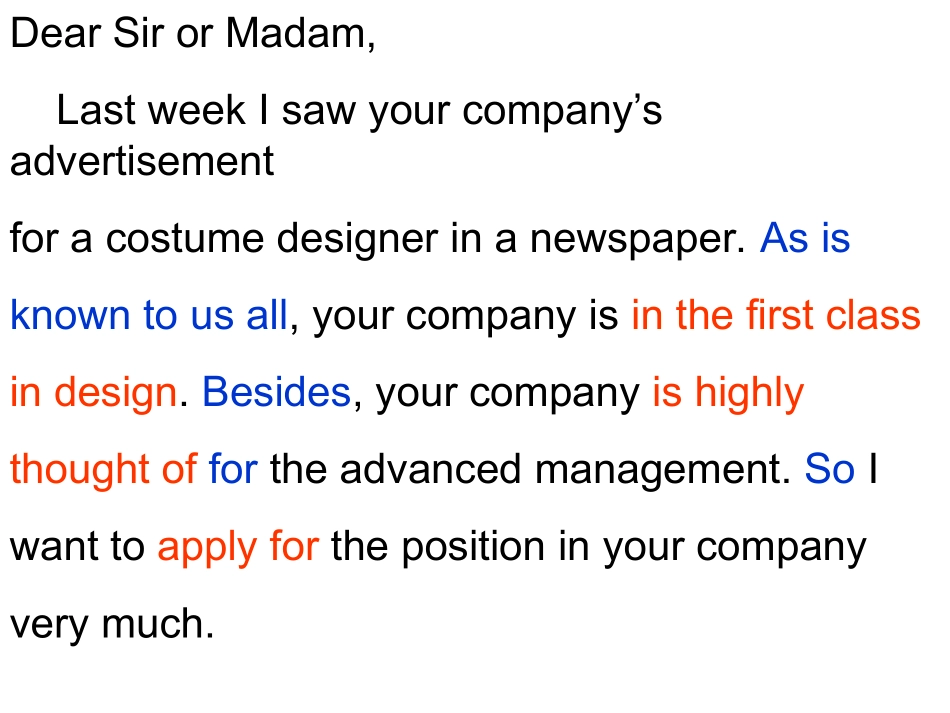Click the red phrase 'in design'
Screen dimensions: 950x713
click(93, 394)
